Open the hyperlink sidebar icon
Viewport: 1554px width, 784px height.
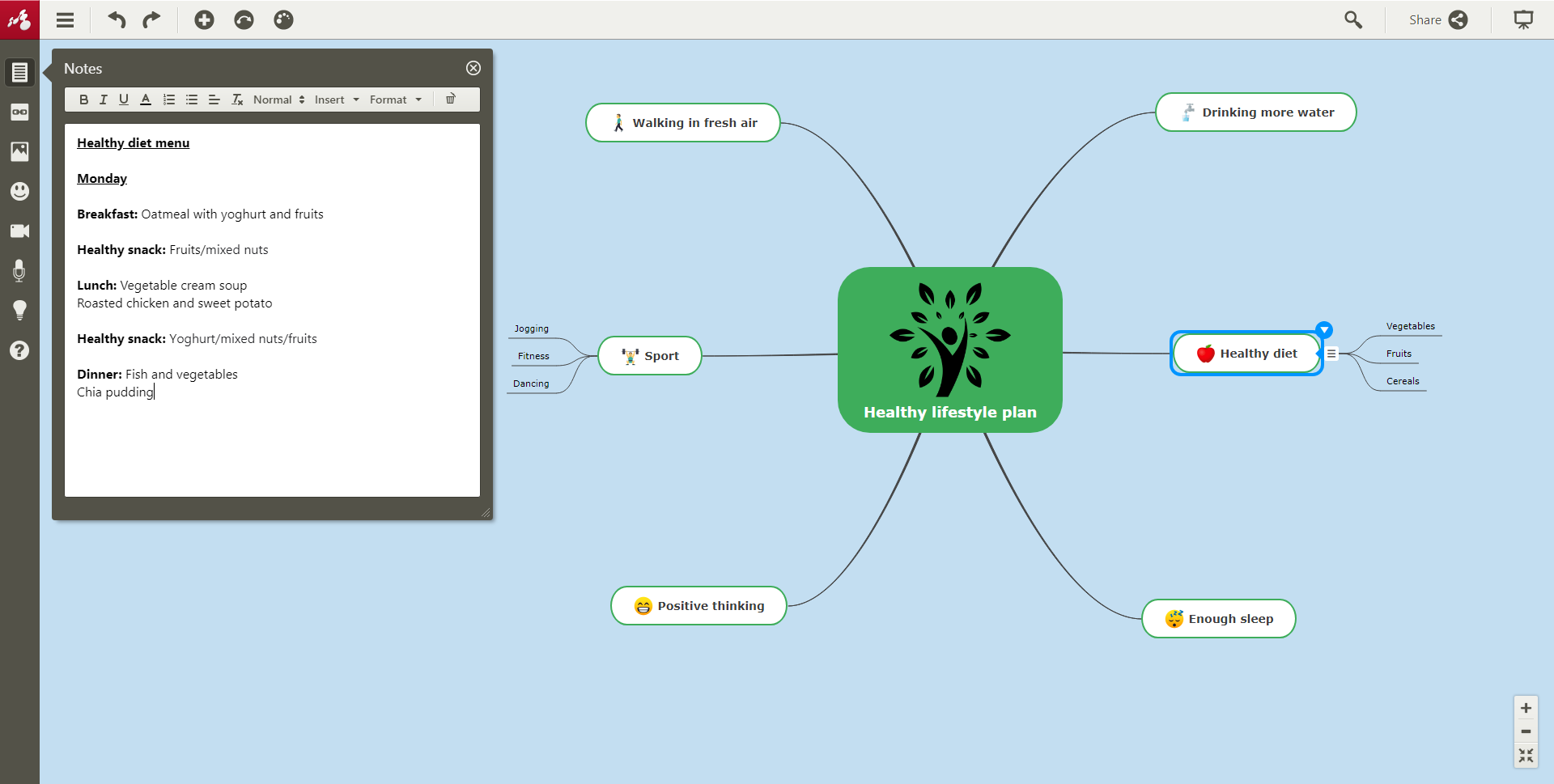19,112
